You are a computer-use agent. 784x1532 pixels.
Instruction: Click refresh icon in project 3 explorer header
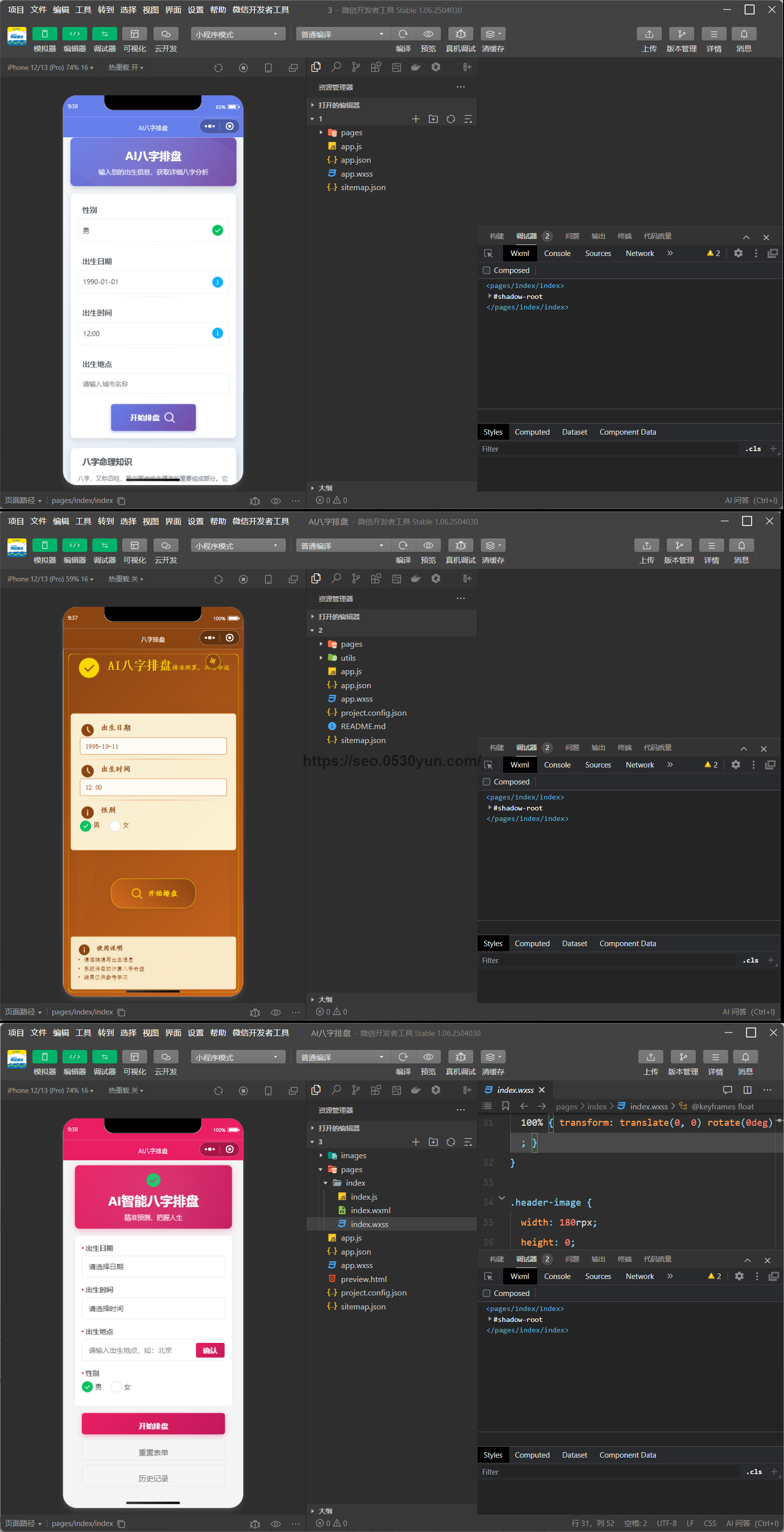click(450, 1141)
